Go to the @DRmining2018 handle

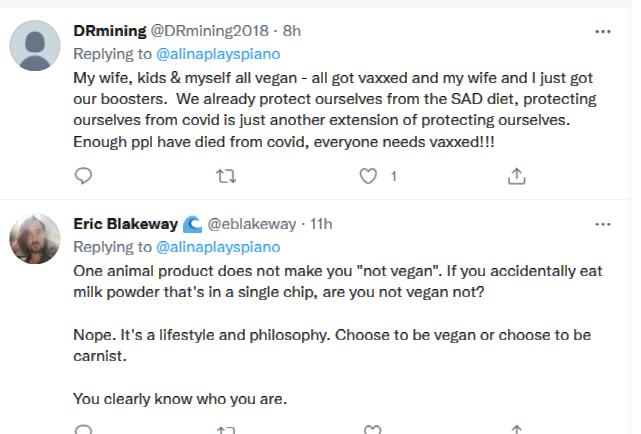(x=208, y=31)
